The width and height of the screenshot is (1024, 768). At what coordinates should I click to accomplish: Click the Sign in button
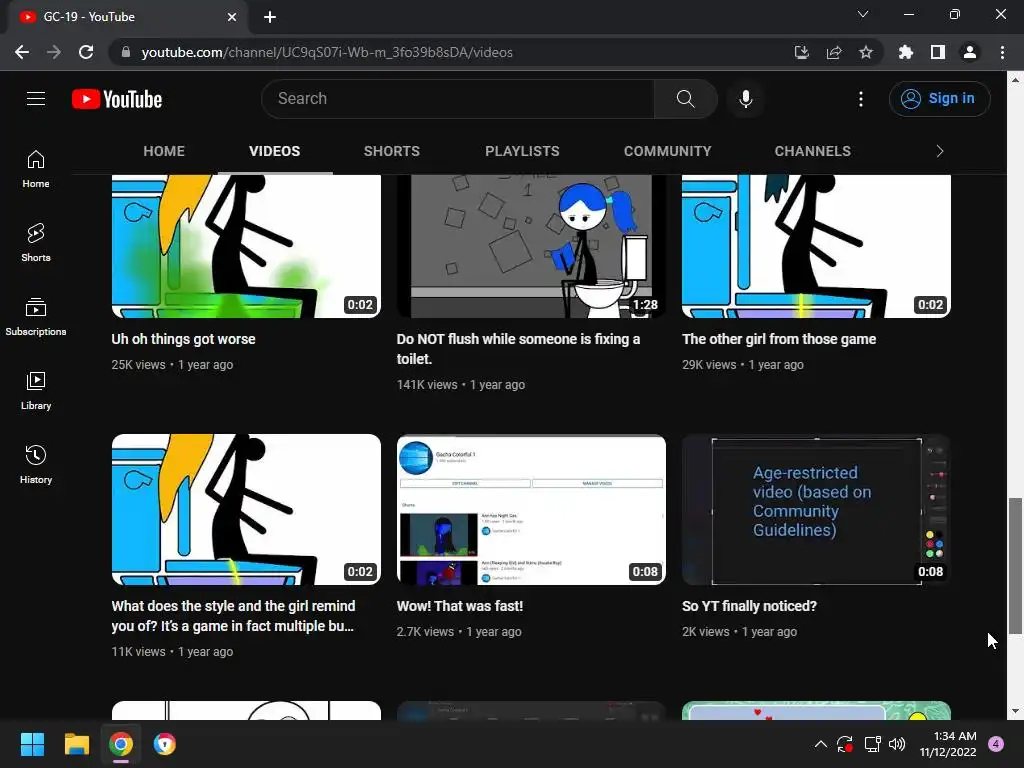tap(939, 99)
